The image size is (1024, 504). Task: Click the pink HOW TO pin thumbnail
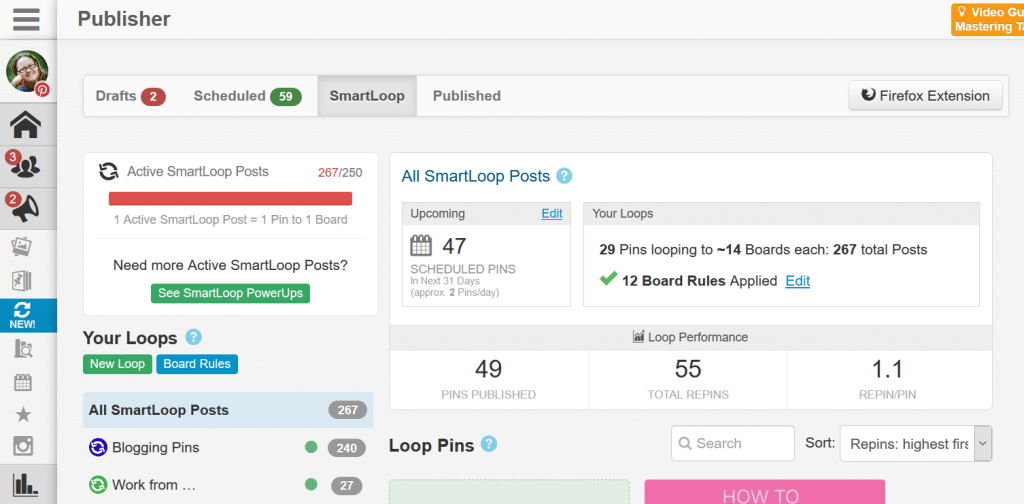(765, 492)
